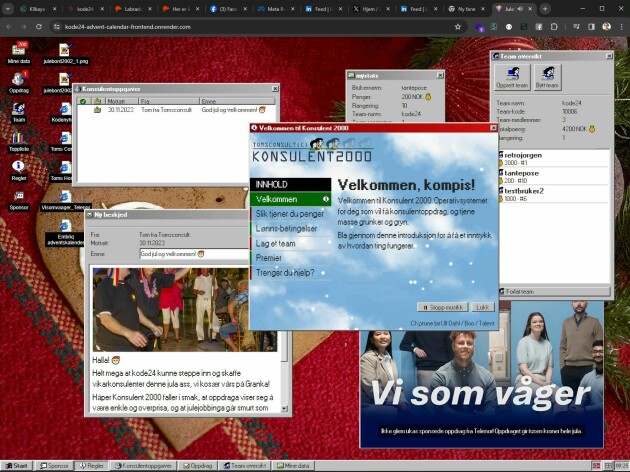Open the Mine data desktop icon
630x472 pixels.
[18, 52]
